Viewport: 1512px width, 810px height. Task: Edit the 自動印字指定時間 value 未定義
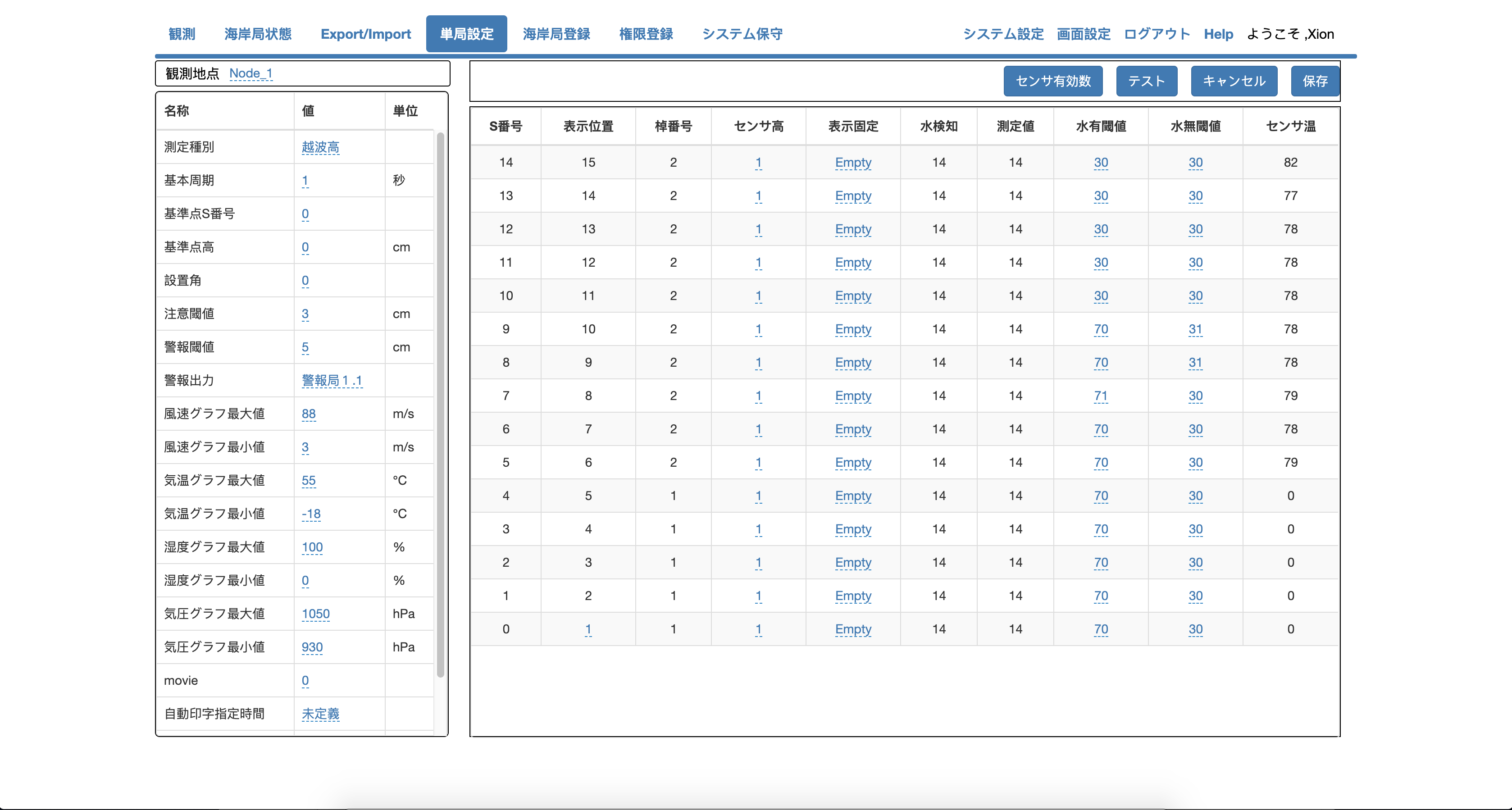tap(320, 714)
